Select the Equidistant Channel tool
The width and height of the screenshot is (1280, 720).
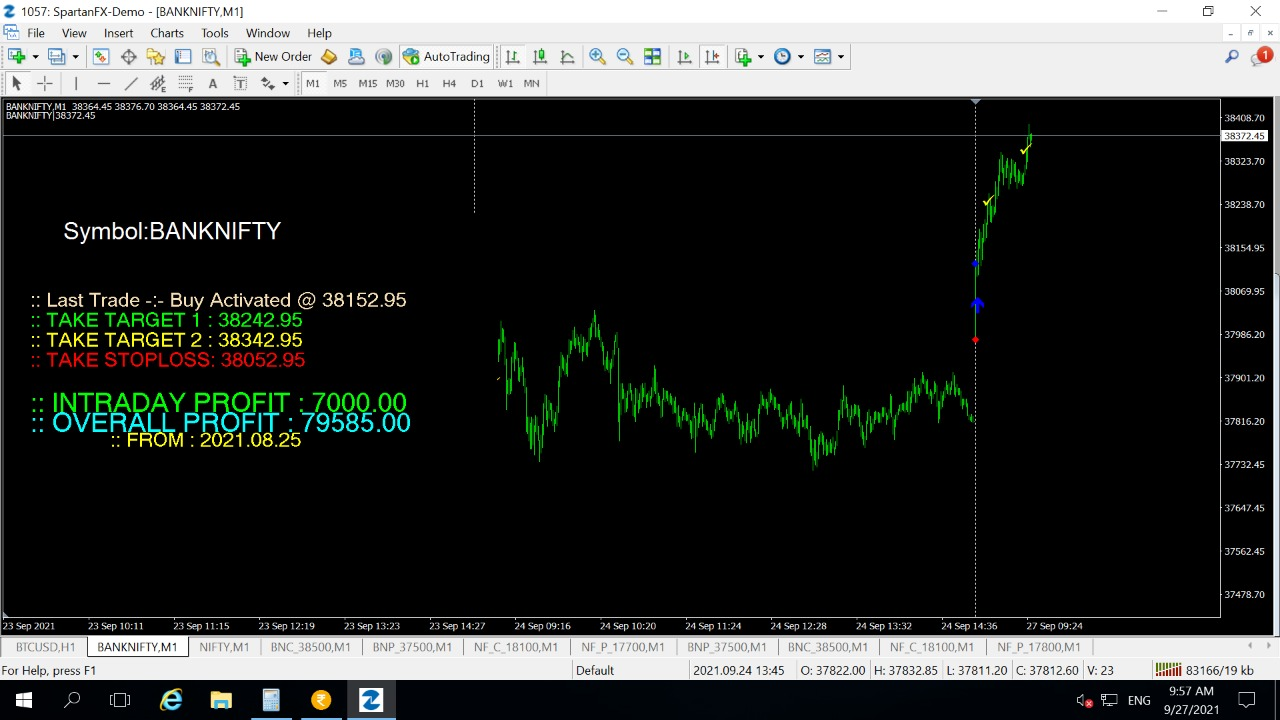[158, 83]
